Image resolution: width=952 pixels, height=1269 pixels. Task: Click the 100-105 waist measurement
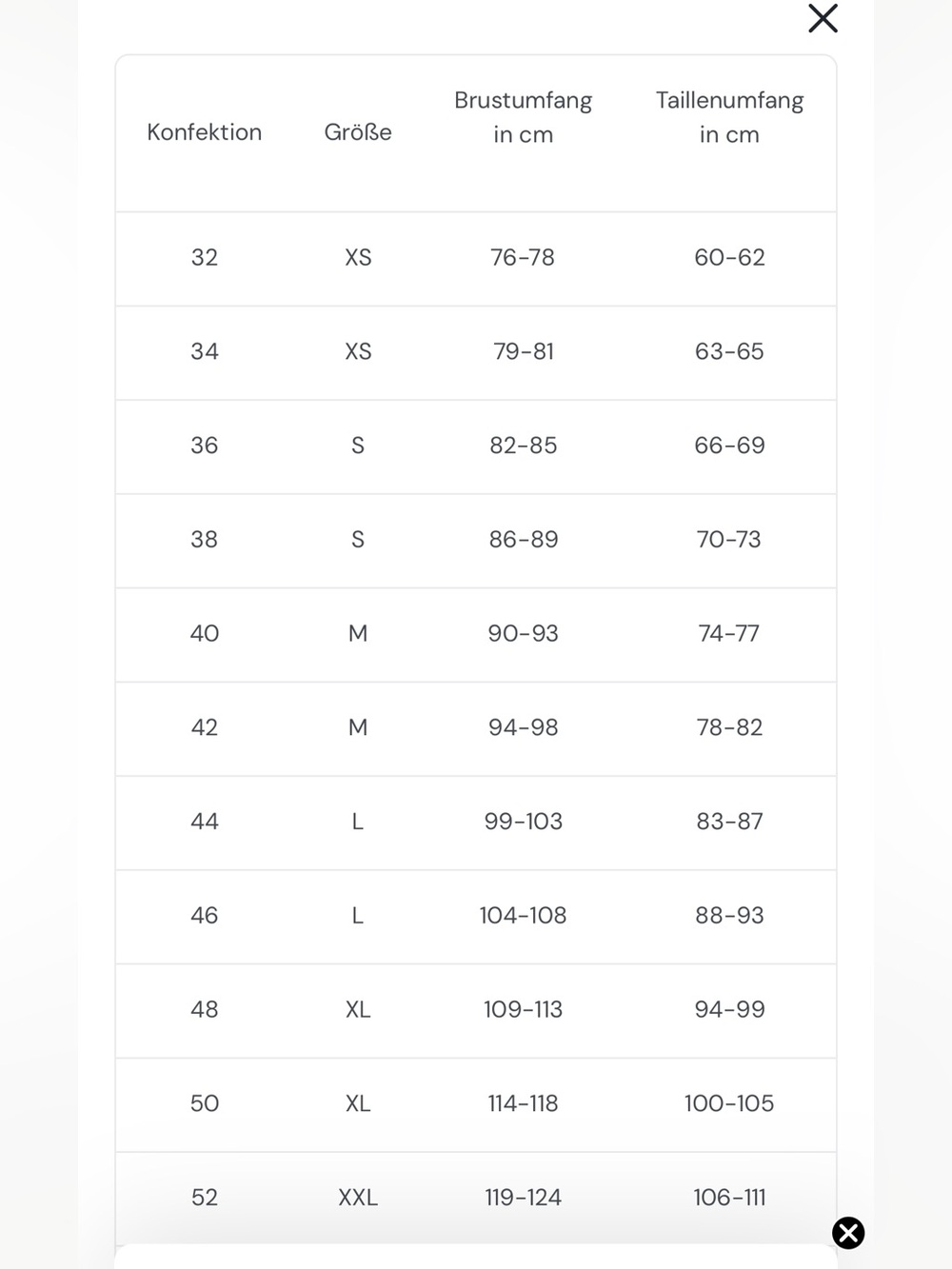729,1103
